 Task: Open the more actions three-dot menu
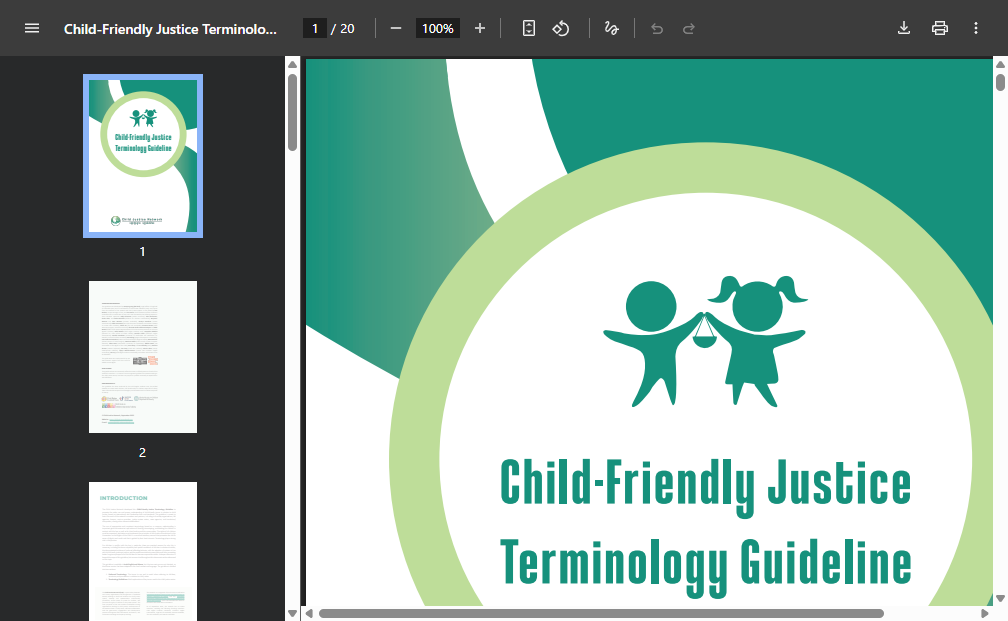pyautogui.click(x=976, y=28)
